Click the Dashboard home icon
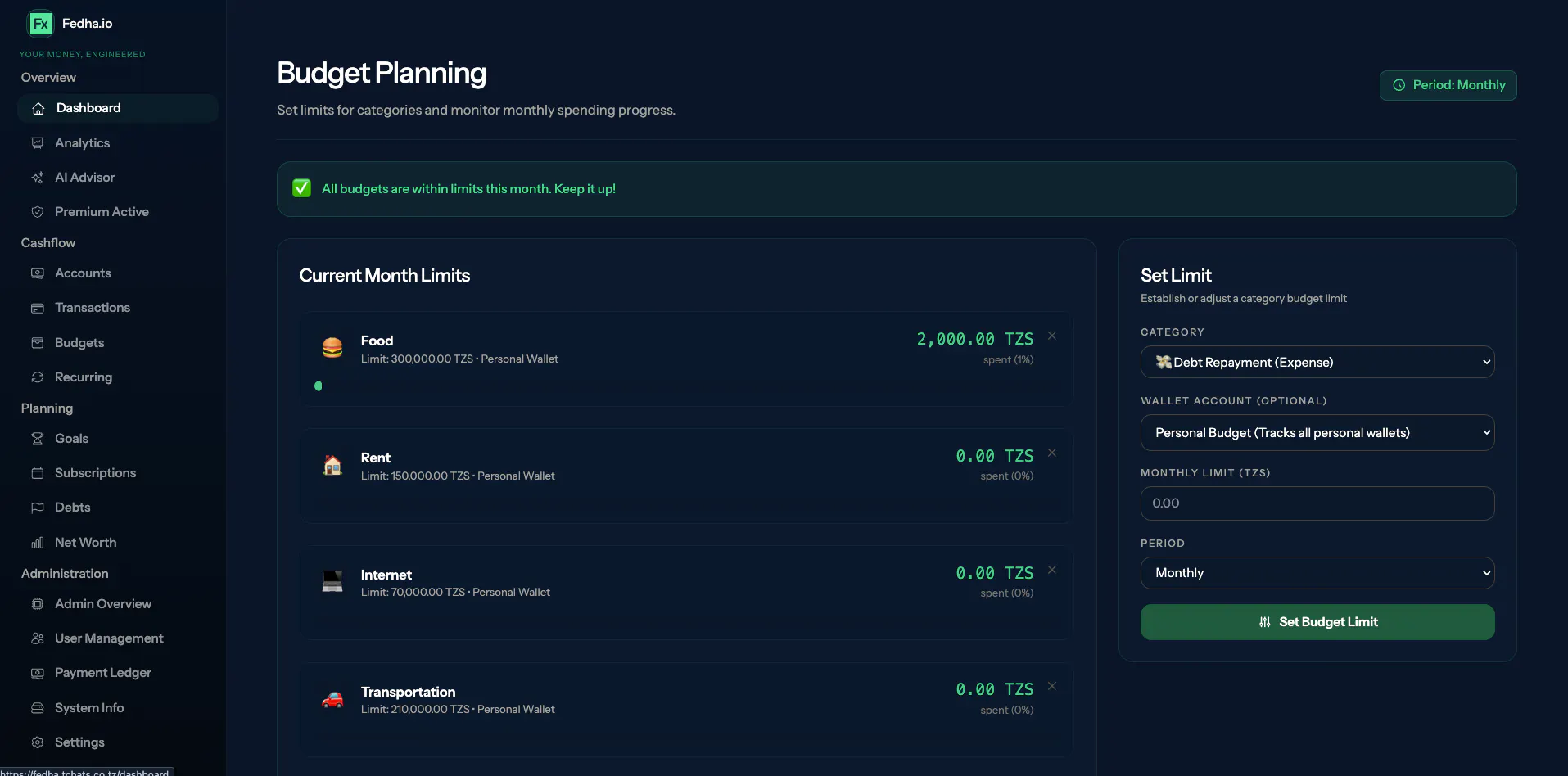This screenshot has height=776, width=1568. (x=38, y=109)
